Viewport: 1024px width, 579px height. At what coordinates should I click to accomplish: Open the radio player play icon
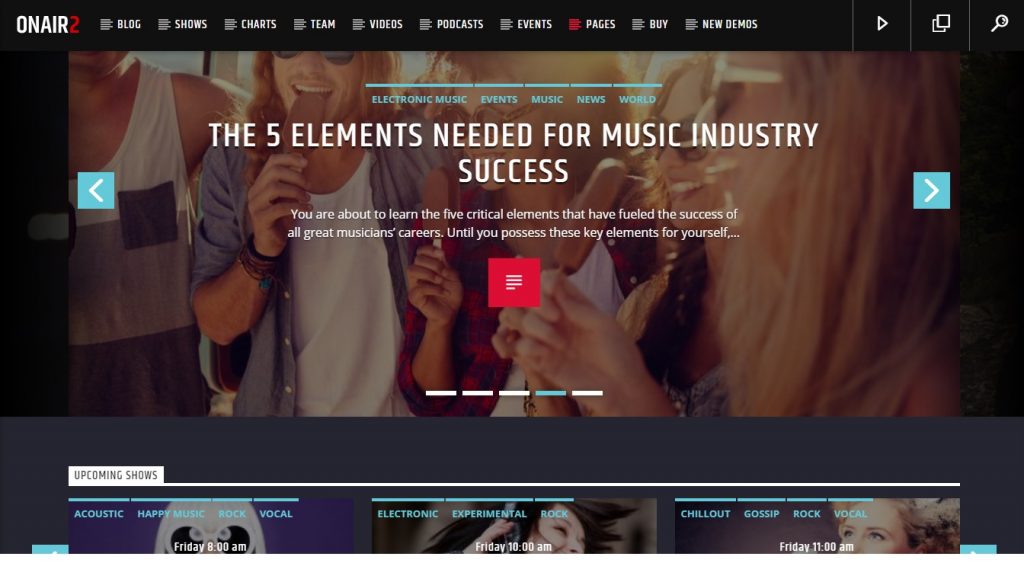pyautogui.click(x=882, y=24)
